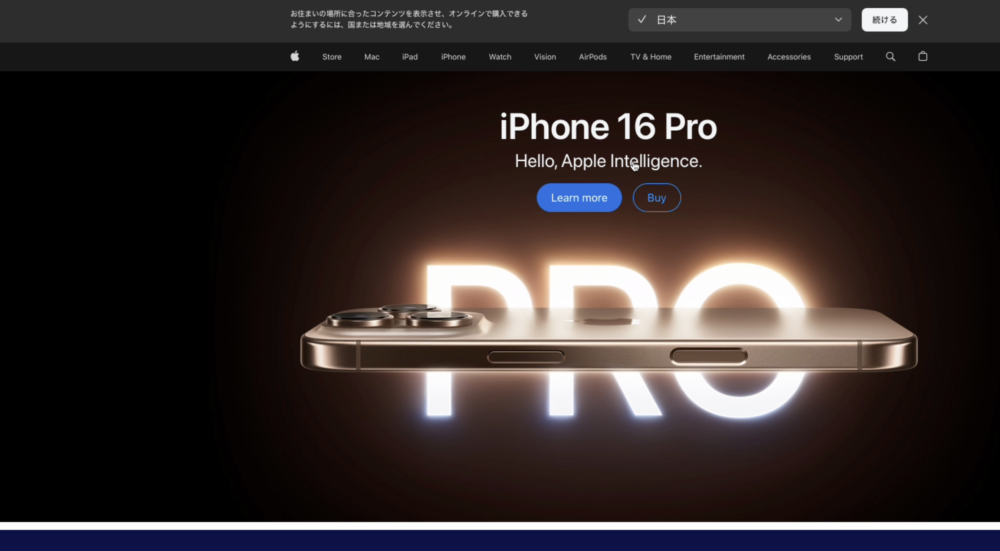Open the search magnifier icon
Image resolution: width=1000 pixels, height=551 pixels.
click(890, 57)
